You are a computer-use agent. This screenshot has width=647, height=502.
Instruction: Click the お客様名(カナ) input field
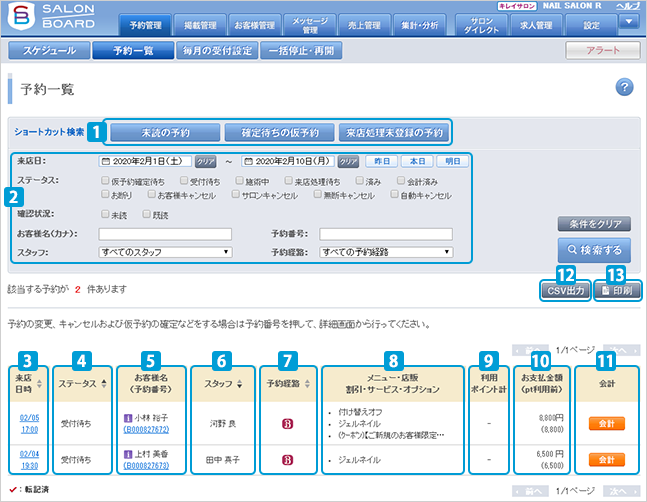click(x=165, y=234)
